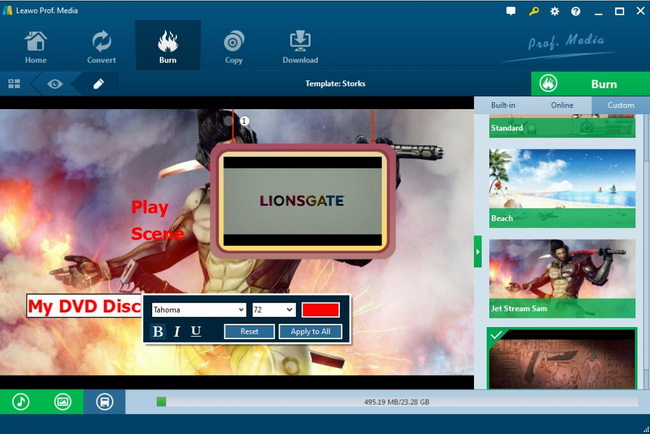Click the green Burn button
The height and width of the screenshot is (434, 650).
click(590, 84)
